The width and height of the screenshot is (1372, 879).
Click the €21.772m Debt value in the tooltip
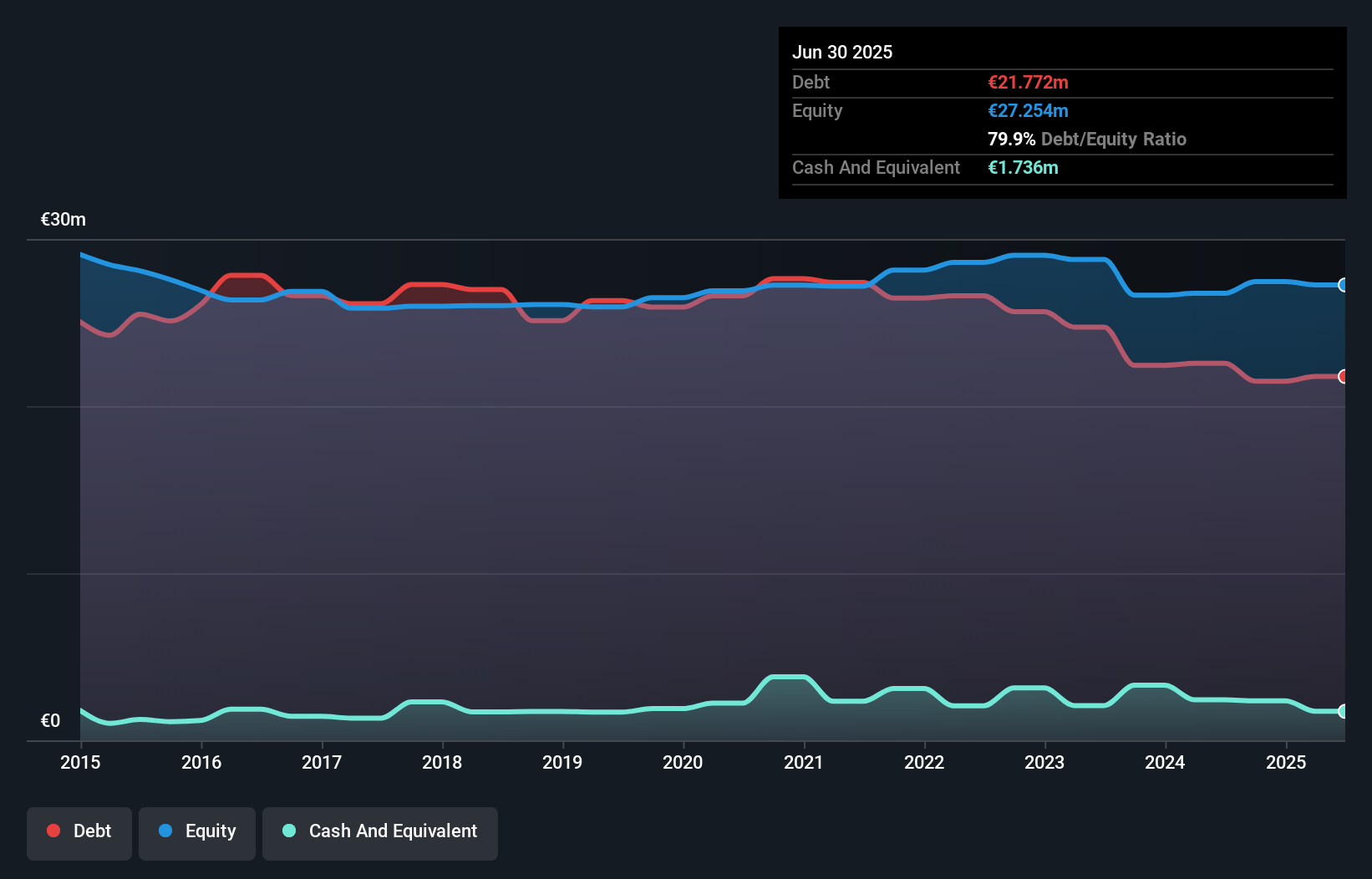coord(1028,82)
